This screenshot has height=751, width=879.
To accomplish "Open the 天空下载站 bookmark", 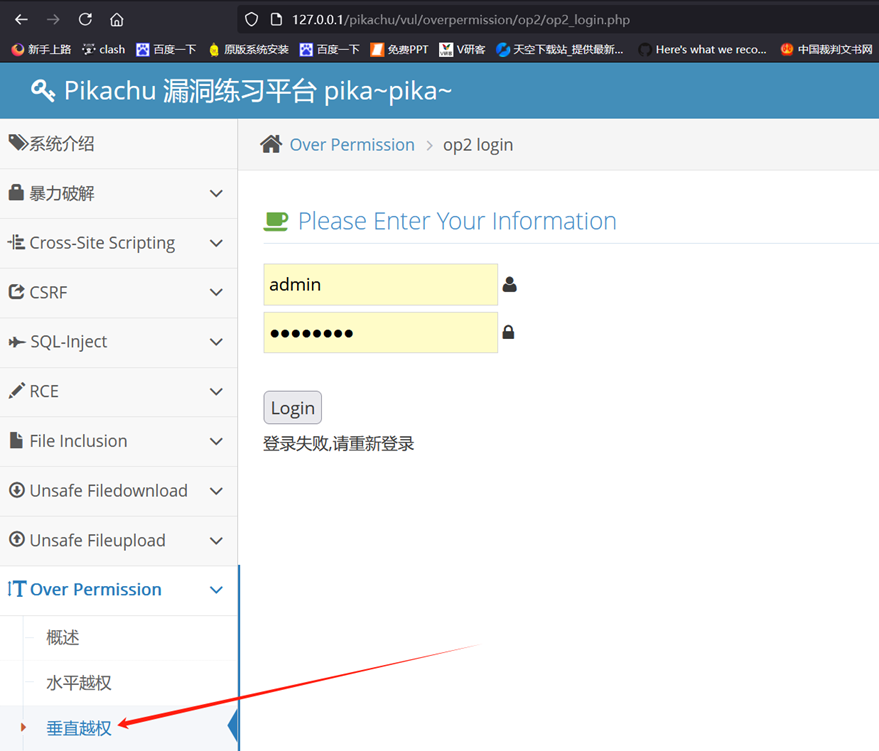I will coord(559,49).
